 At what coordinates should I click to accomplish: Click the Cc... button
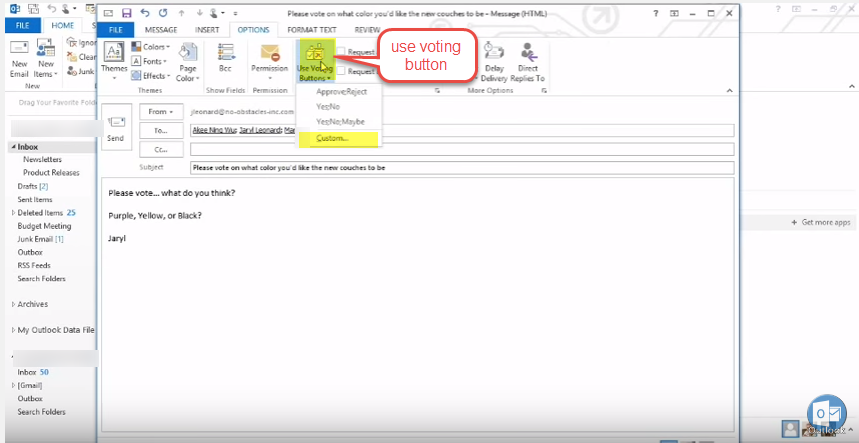161,149
